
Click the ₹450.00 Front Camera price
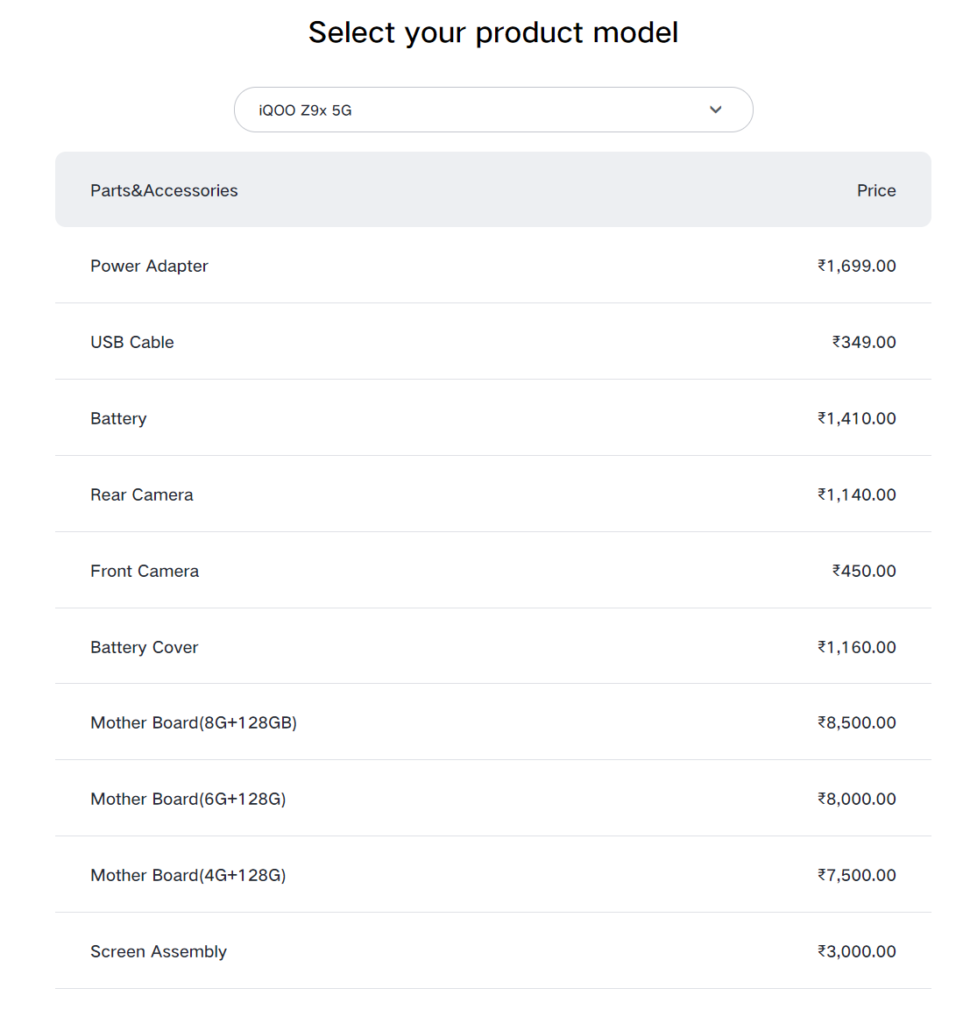864,571
